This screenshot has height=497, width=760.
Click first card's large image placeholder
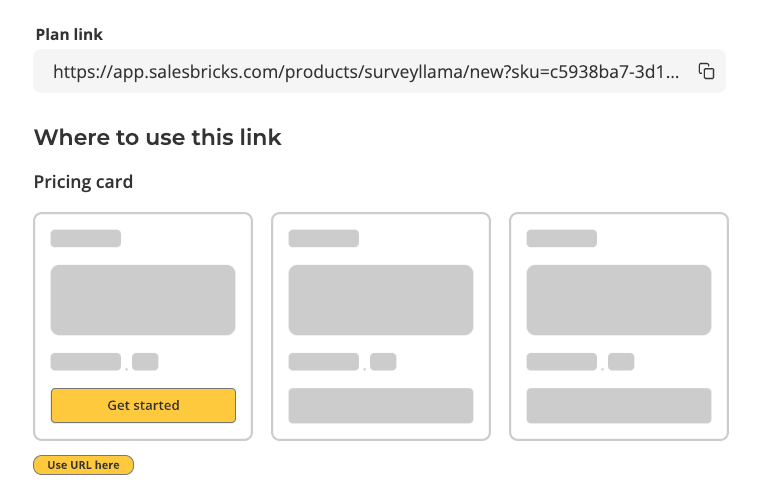click(x=143, y=300)
